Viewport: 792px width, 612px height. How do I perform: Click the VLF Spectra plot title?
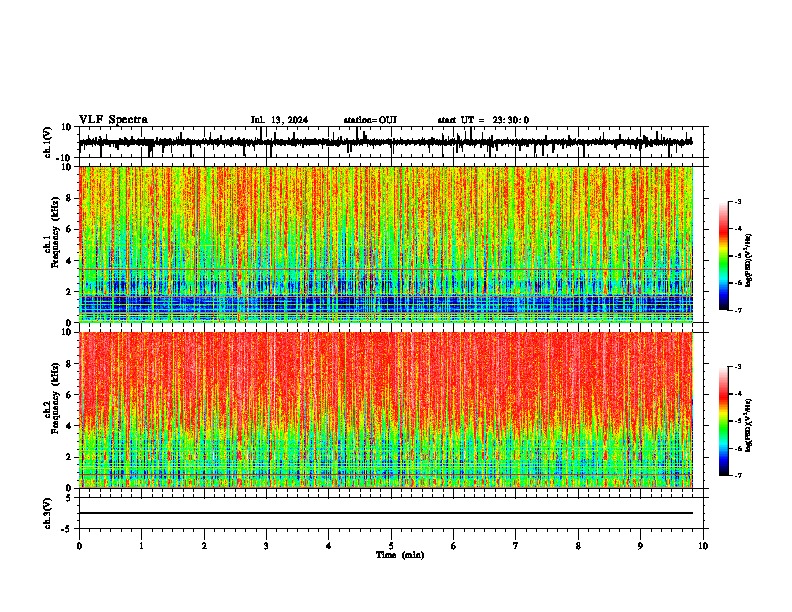pos(113,120)
